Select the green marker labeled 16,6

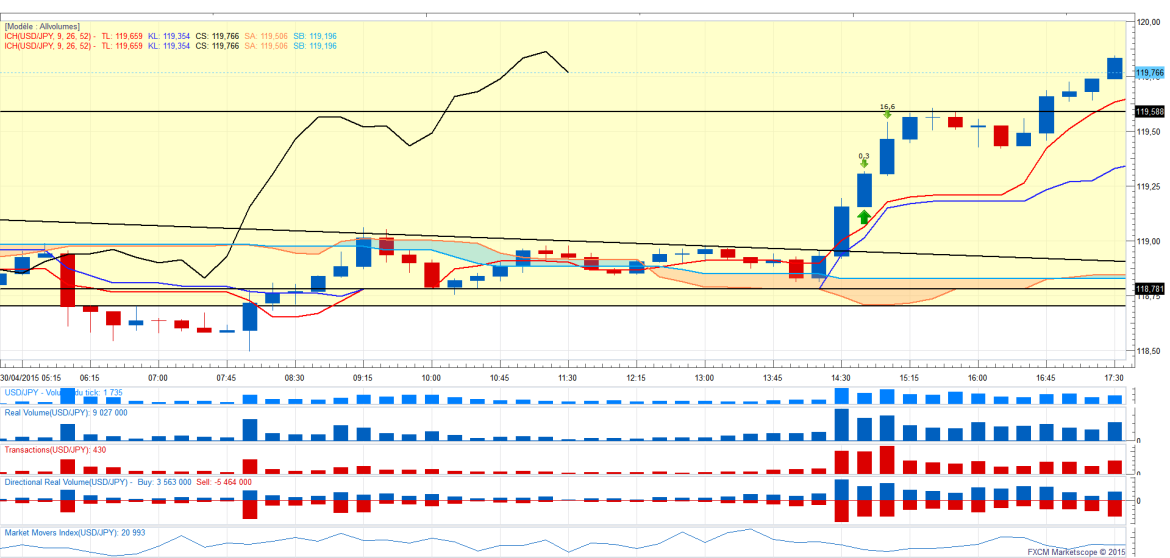(x=887, y=114)
